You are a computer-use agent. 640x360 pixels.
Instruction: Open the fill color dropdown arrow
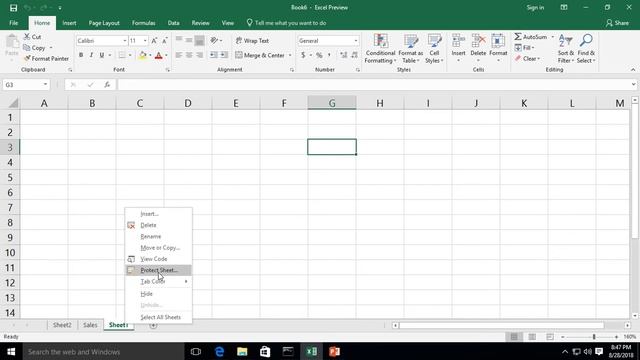(x=150, y=55)
